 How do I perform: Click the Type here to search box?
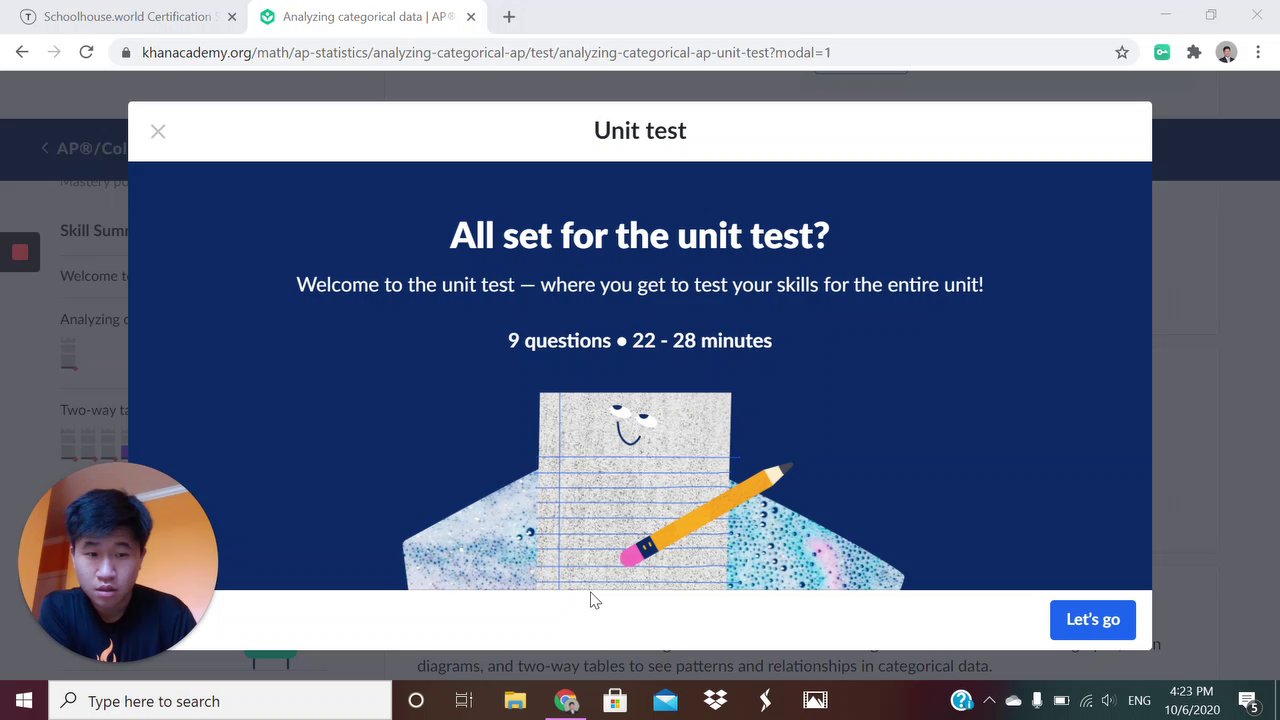coord(220,701)
